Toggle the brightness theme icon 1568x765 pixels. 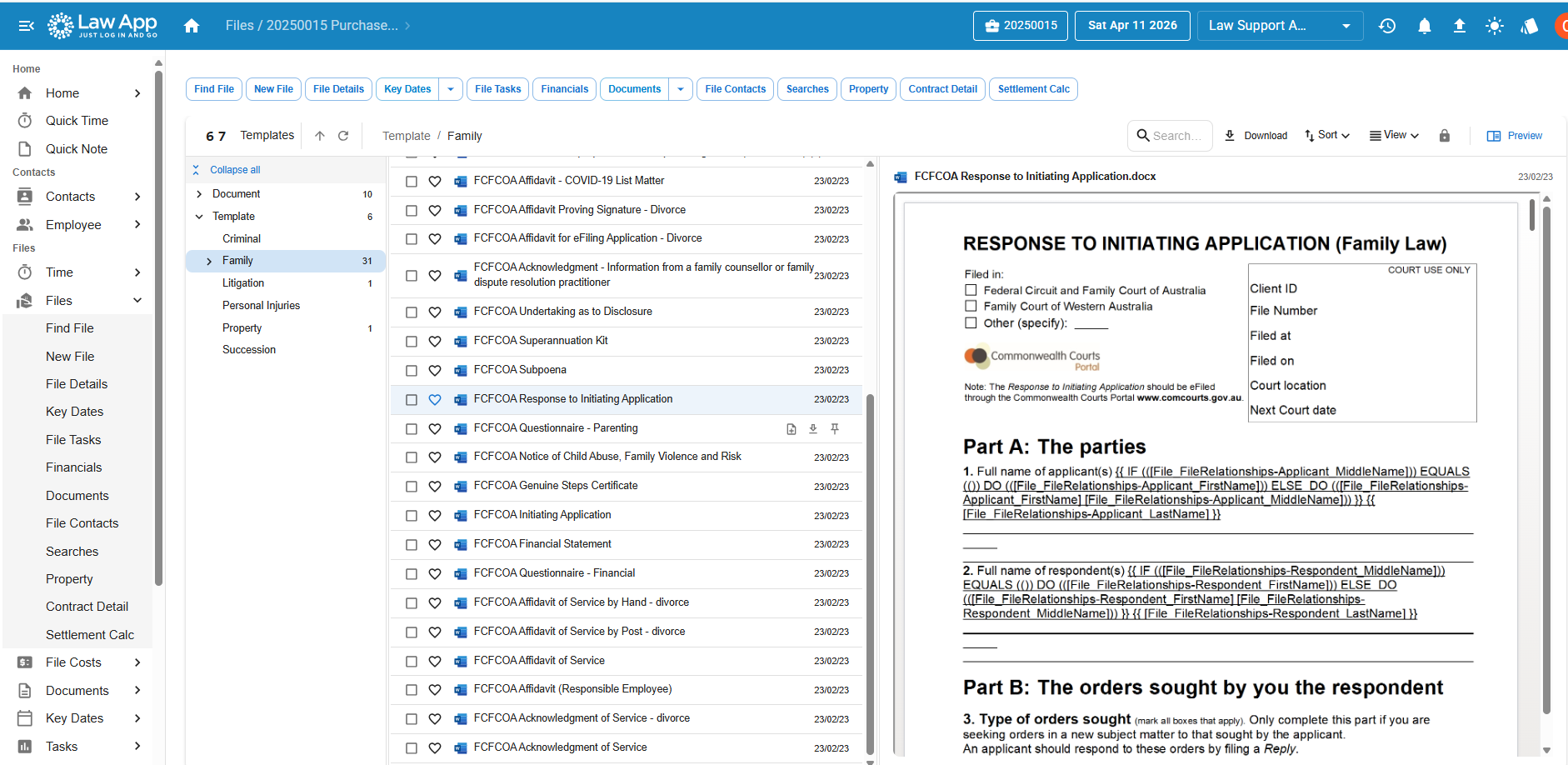tap(1494, 26)
